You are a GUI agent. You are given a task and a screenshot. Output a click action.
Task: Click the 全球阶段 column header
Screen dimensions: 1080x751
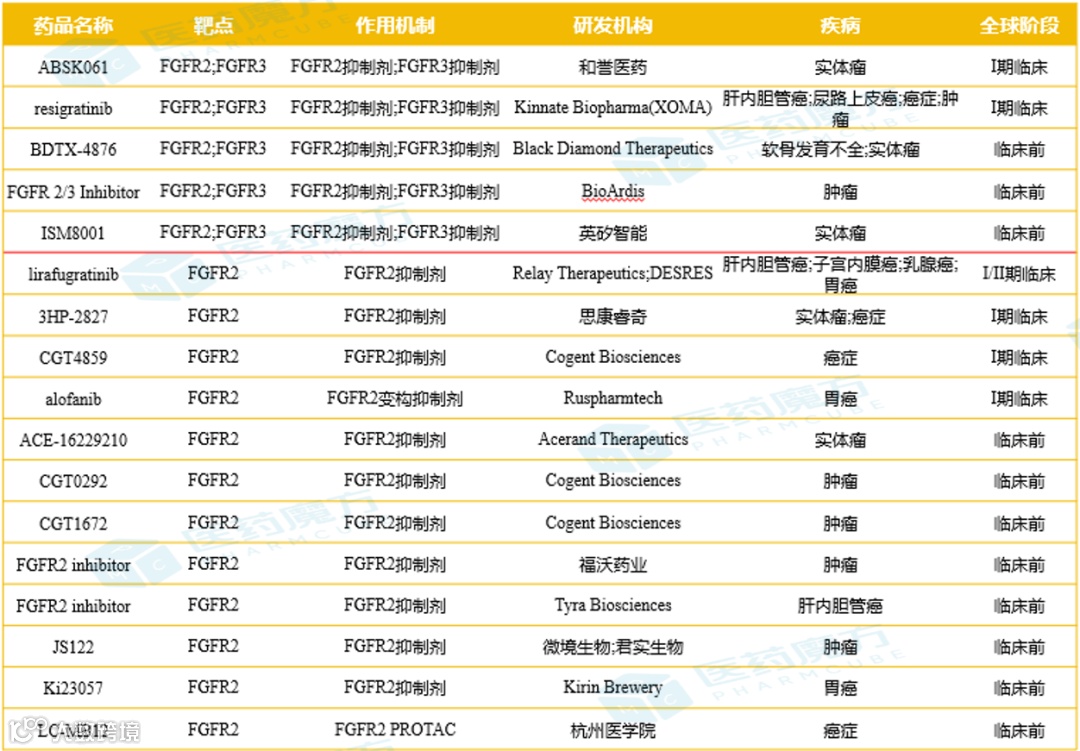[1019, 26]
